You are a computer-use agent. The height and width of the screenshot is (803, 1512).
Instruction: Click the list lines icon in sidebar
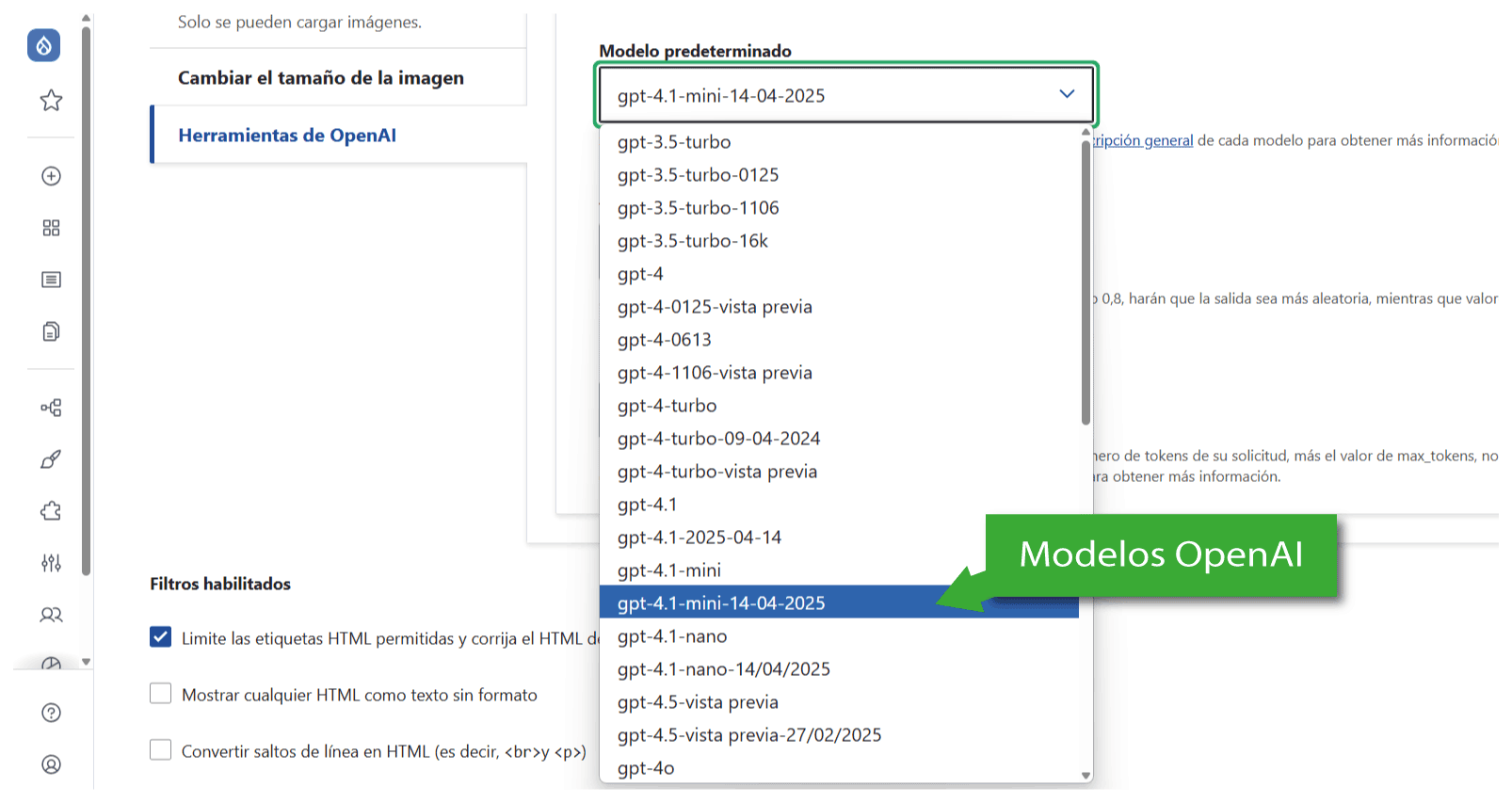click(51, 280)
